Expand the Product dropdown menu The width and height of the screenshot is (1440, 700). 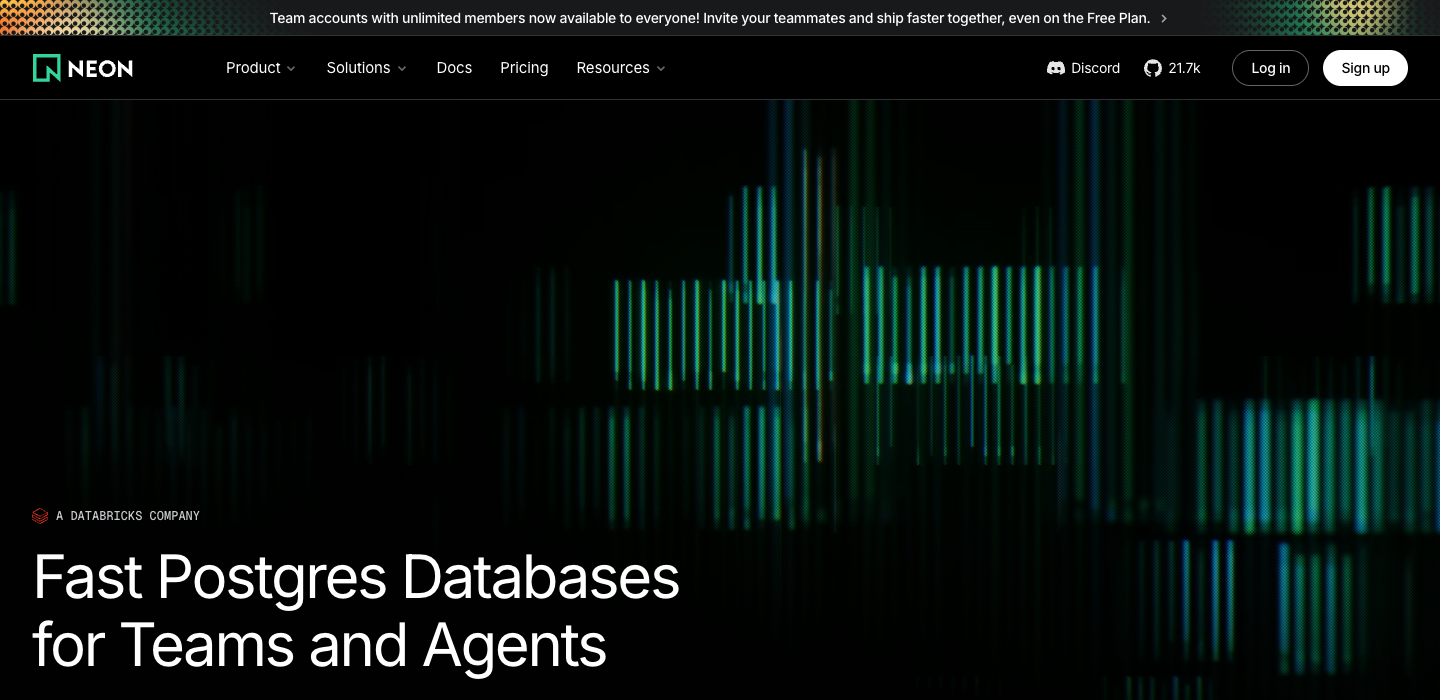coord(261,68)
